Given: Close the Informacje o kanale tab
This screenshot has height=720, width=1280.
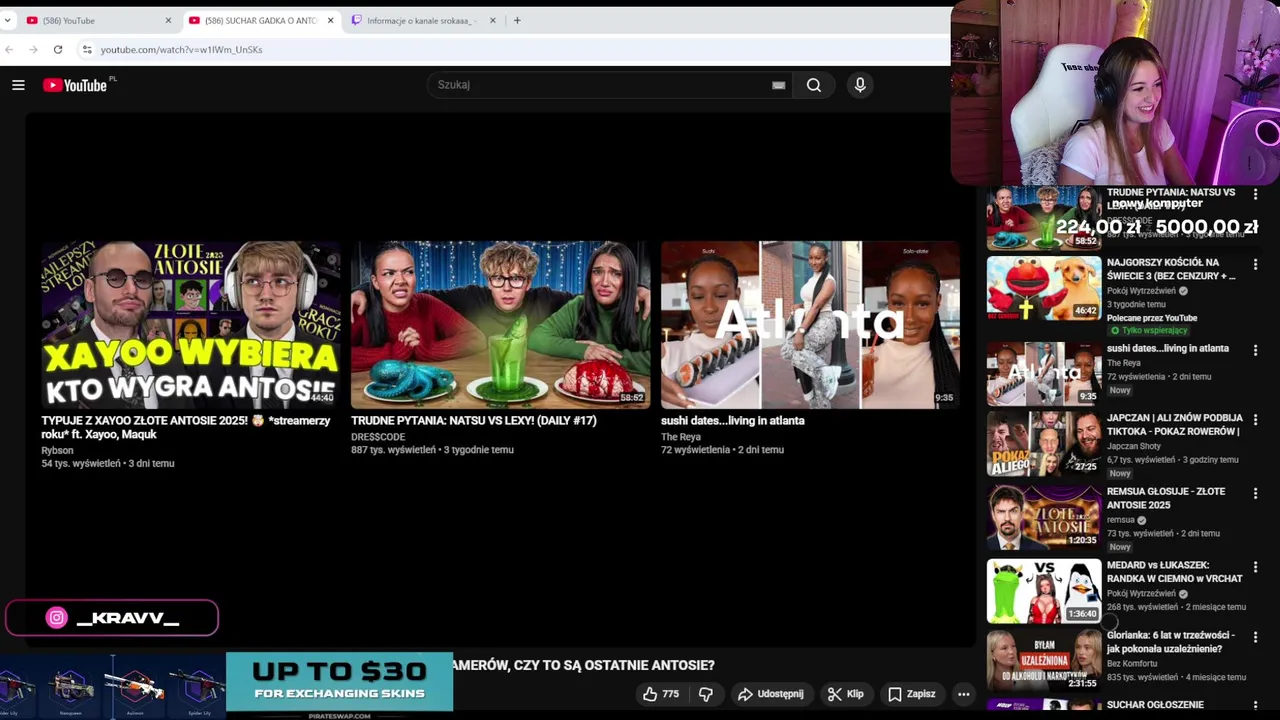Looking at the screenshot, I should (492, 20).
